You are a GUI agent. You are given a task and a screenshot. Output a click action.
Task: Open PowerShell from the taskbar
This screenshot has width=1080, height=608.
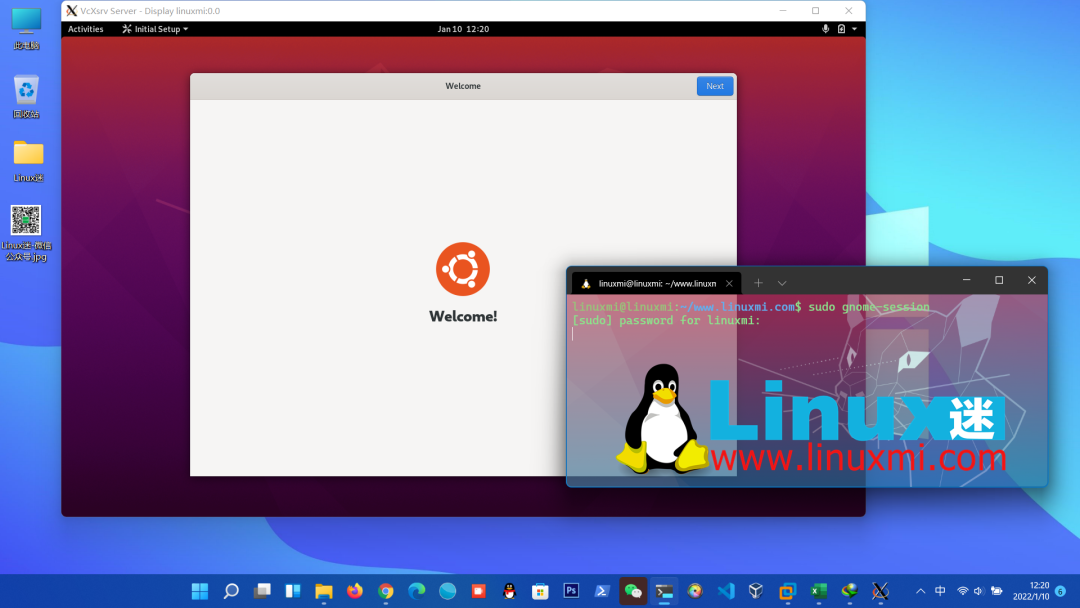click(x=601, y=592)
